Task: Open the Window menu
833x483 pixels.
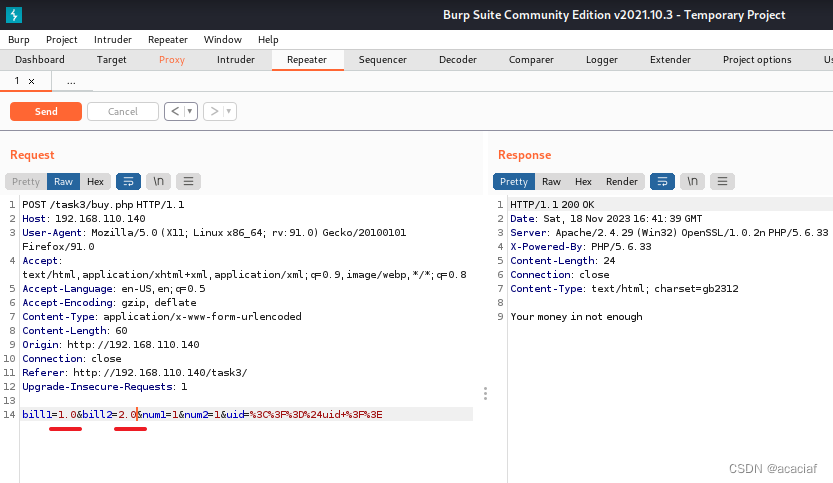Action: coord(223,40)
